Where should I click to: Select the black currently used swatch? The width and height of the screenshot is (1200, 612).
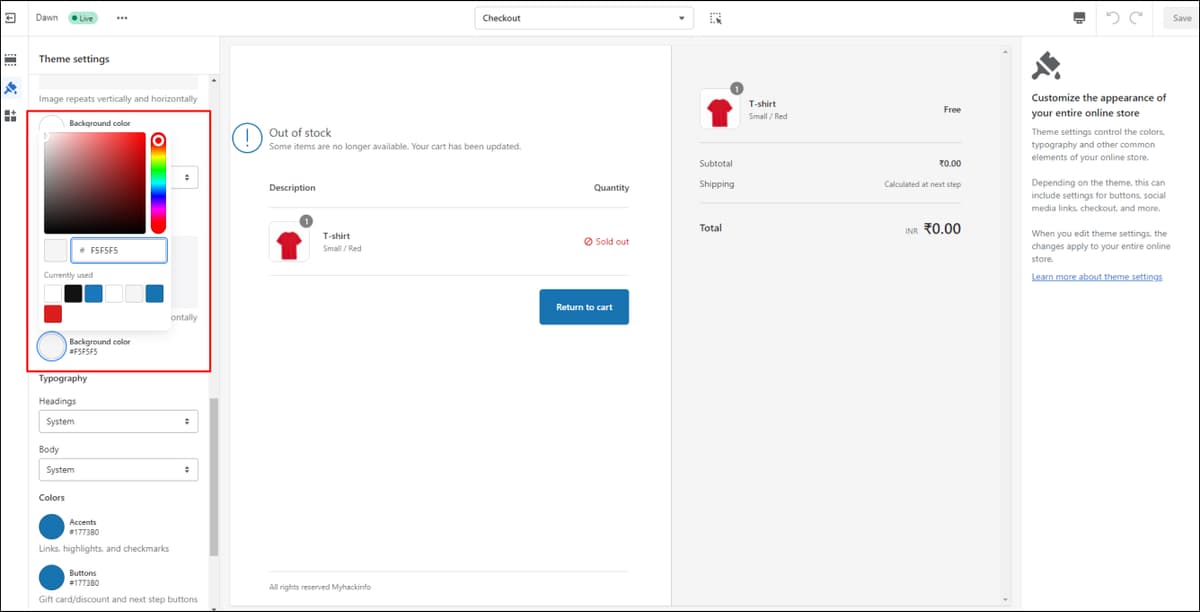coord(73,293)
